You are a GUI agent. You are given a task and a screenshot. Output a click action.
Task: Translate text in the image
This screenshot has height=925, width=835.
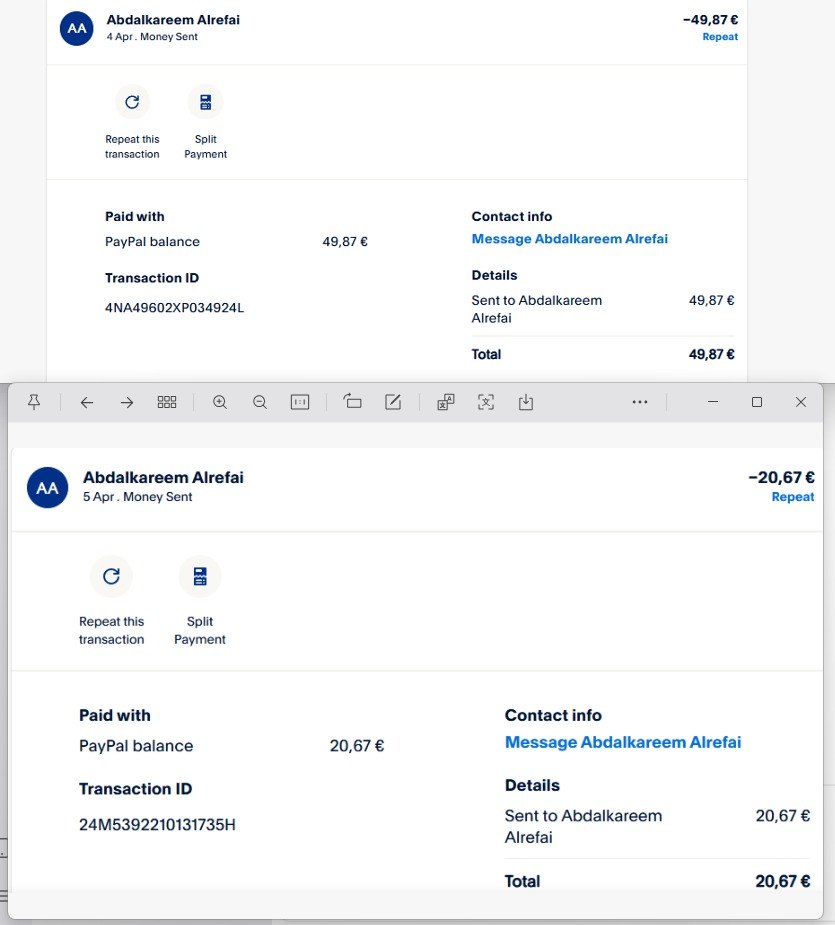(x=446, y=402)
